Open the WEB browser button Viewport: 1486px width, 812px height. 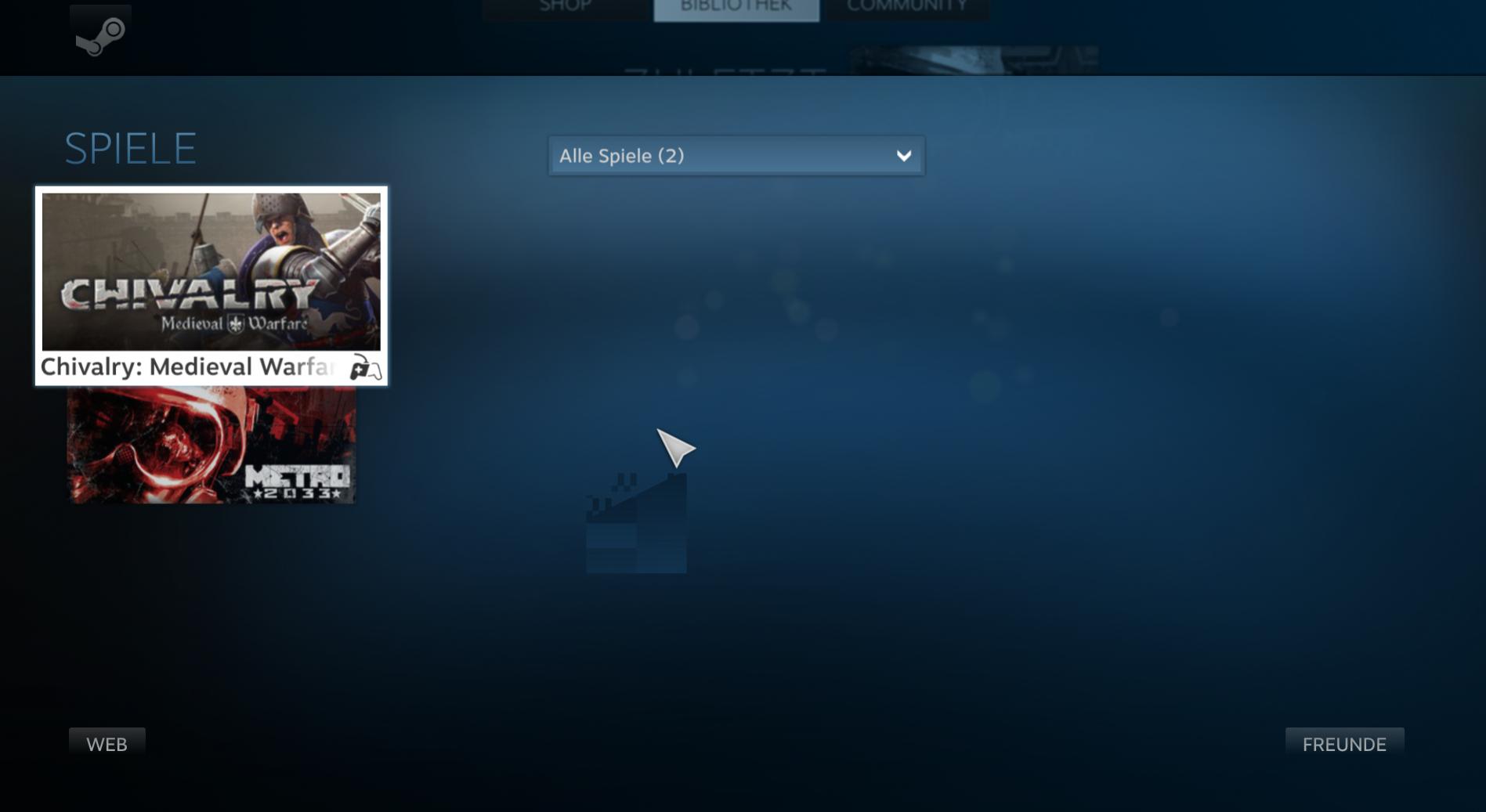[x=107, y=744]
